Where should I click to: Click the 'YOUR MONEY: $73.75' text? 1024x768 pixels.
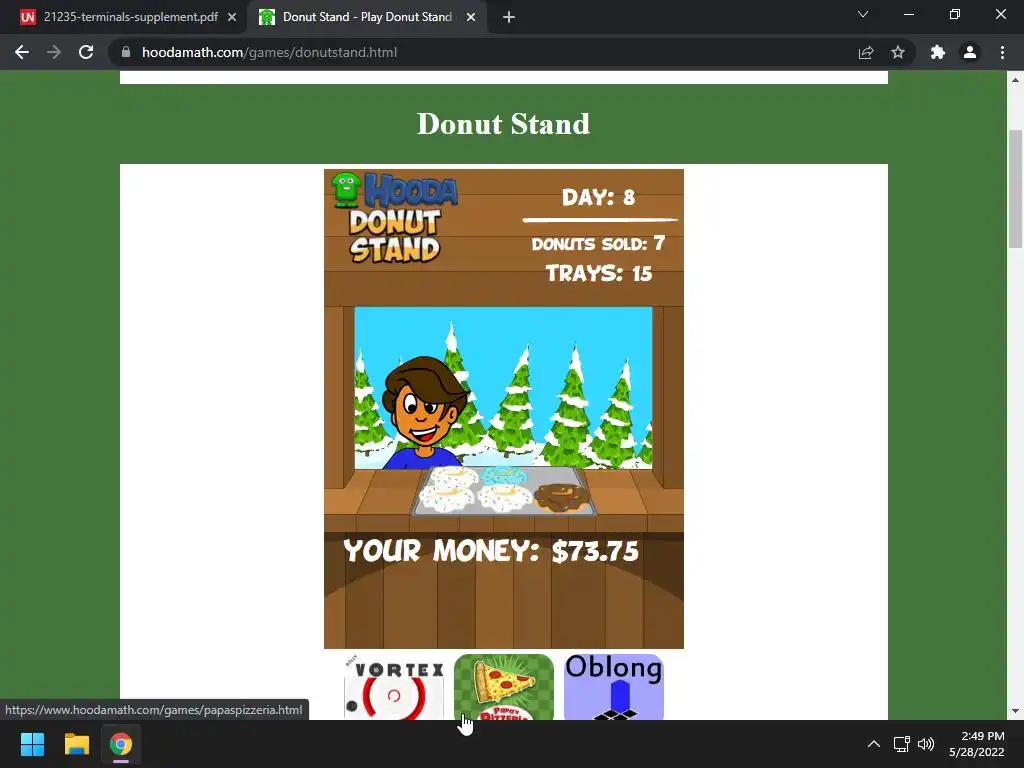[x=491, y=551]
